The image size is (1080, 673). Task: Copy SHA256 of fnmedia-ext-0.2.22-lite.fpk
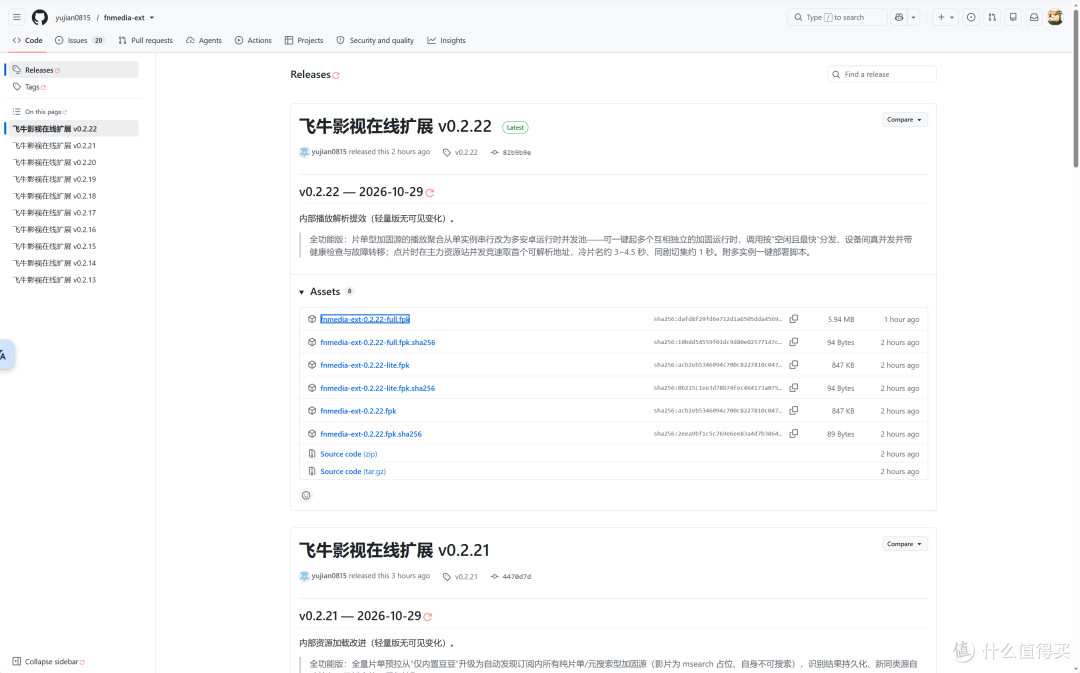[x=793, y=364]
